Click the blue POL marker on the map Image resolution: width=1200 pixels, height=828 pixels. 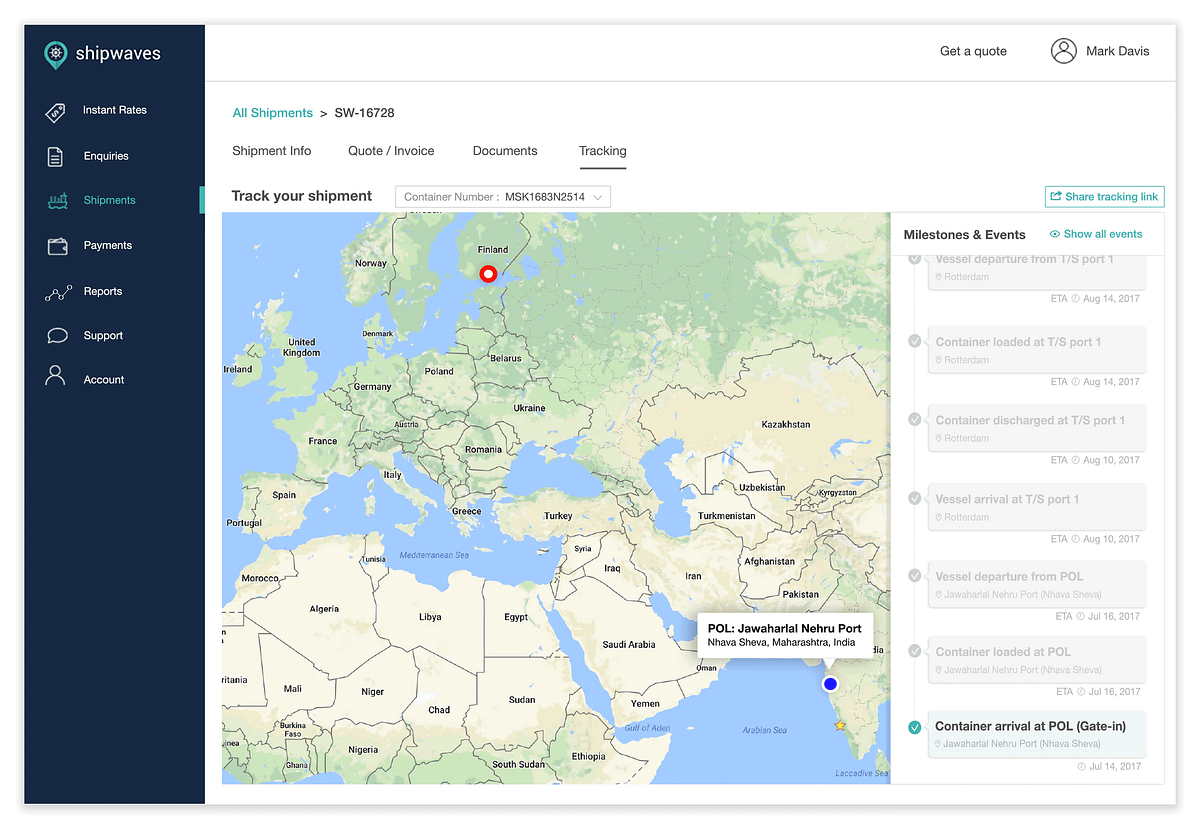[830, 684]
